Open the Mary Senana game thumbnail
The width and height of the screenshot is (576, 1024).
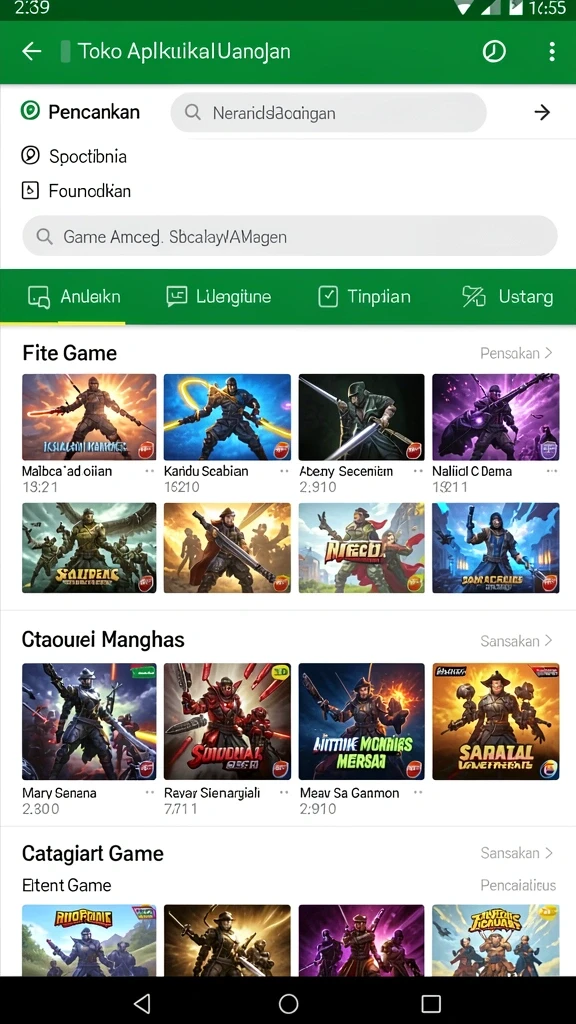click(x=89, y=722)
